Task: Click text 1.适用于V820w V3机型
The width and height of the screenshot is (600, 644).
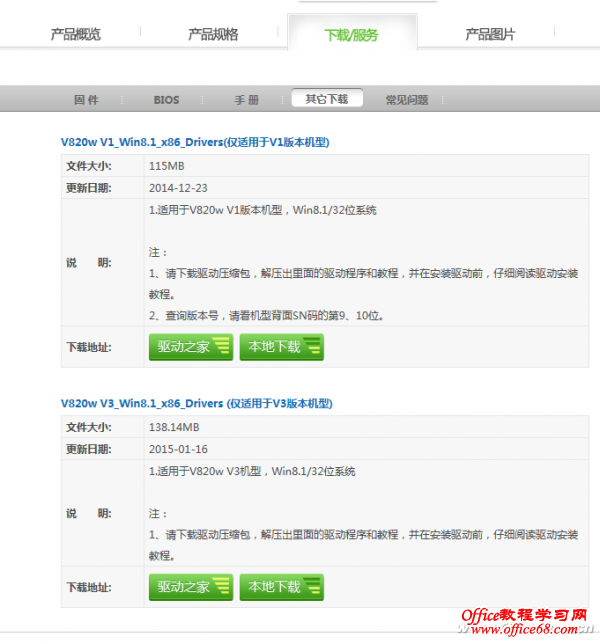Action: tap(252, 471)
